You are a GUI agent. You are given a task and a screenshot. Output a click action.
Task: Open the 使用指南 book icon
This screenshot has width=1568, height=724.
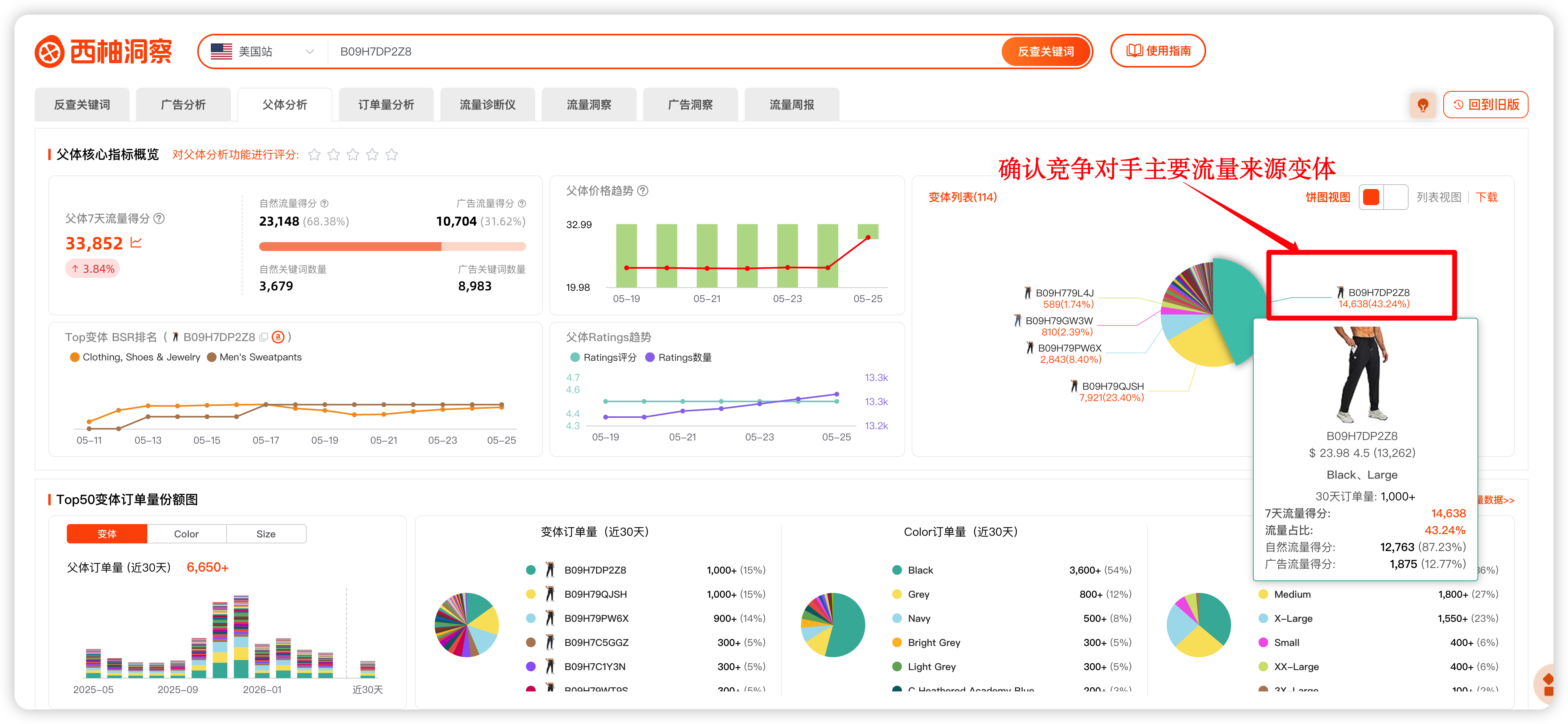[x=1134, y=51]
